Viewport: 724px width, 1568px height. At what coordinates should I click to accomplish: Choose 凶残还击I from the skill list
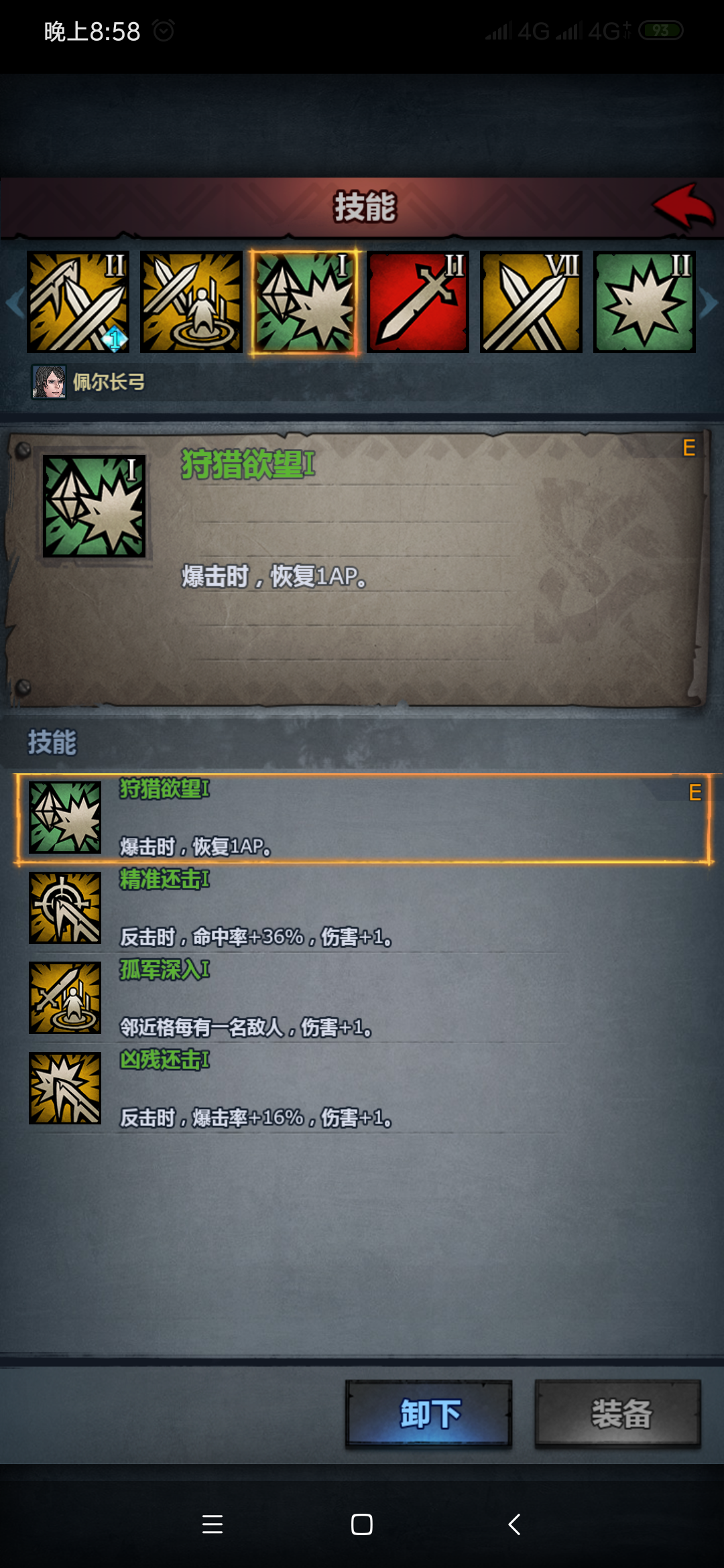363,1089
